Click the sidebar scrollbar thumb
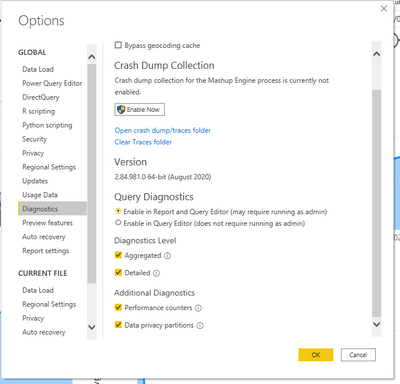This screenshot has height=384, width=400. pyautogui.click(x=92, y=173)
